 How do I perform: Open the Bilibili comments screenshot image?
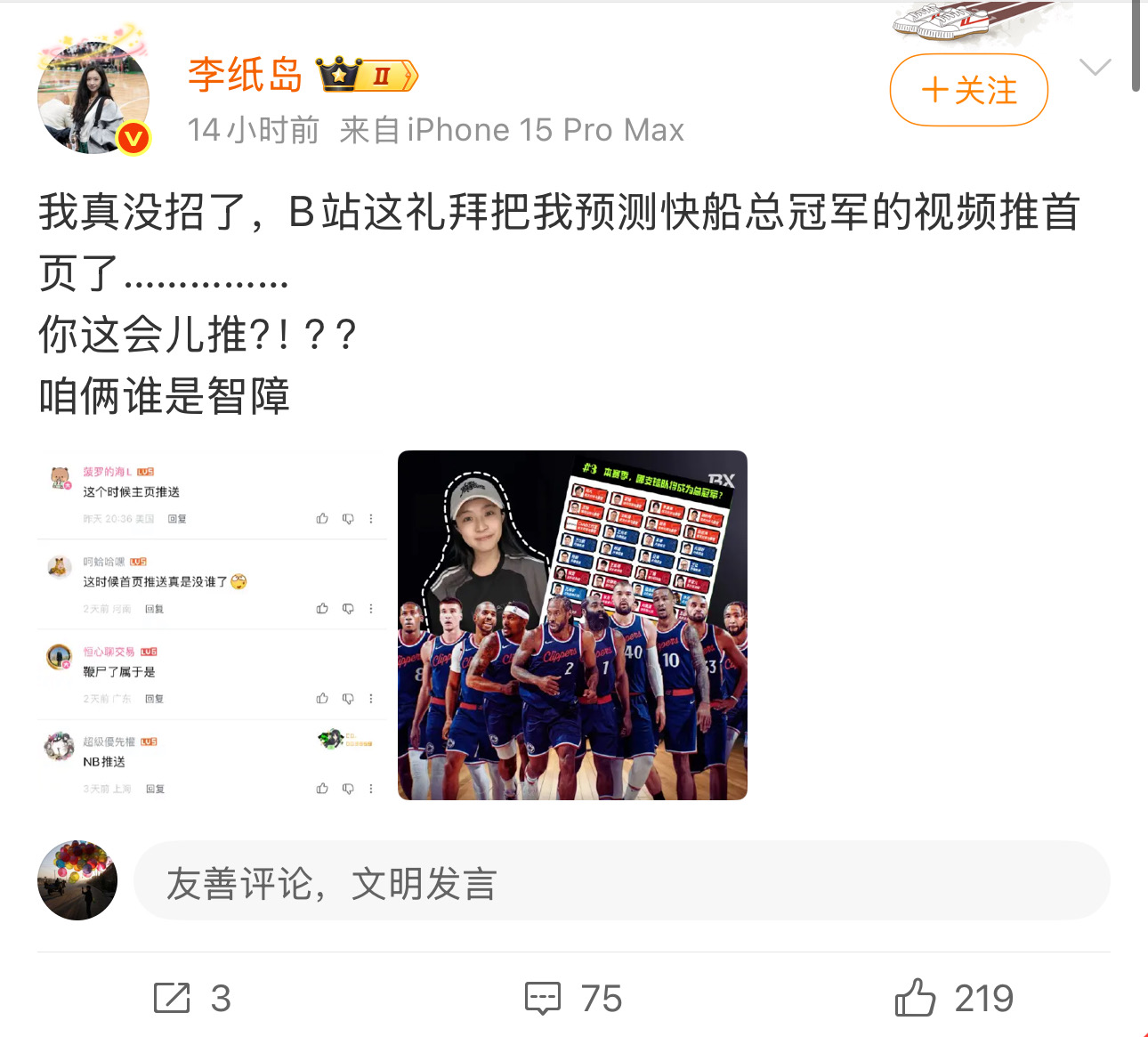(212, 625)
